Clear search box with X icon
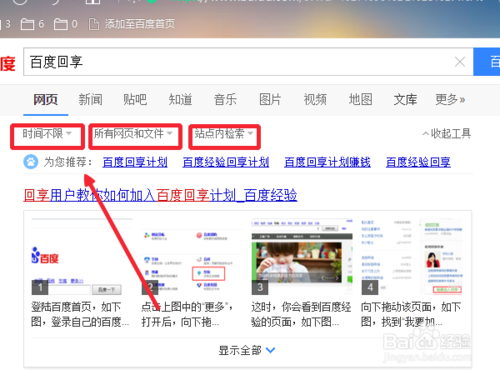The height and width of the screenshot is (375, 500). (x=460, y=62)
